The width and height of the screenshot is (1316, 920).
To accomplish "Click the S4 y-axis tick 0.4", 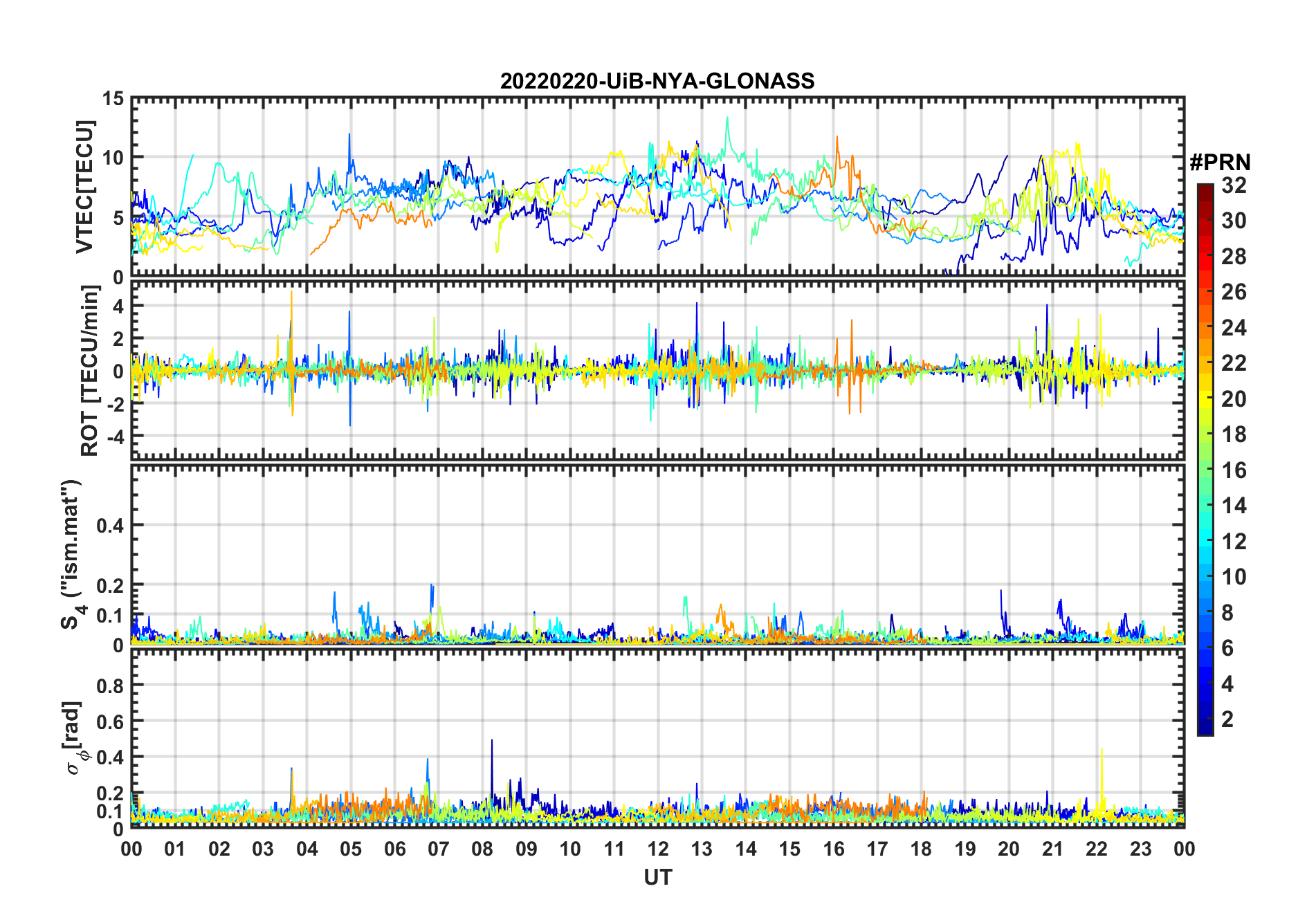I will click(111, 526).
